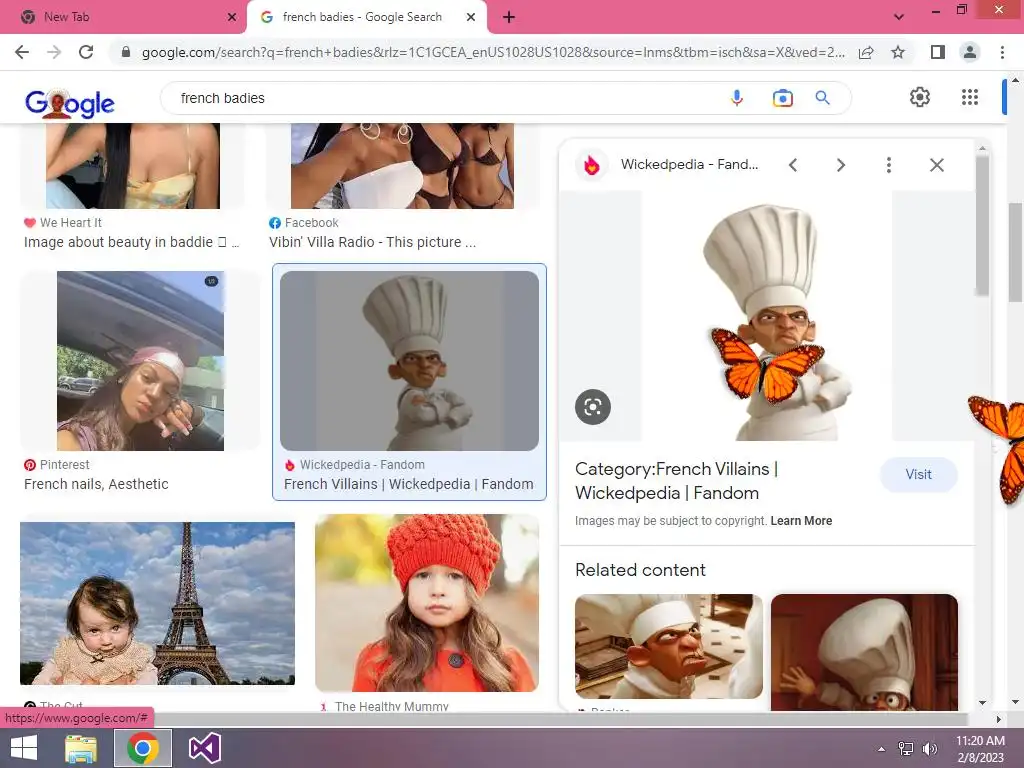
Task: Click the Visit button
Action: (x=918, y=475)
